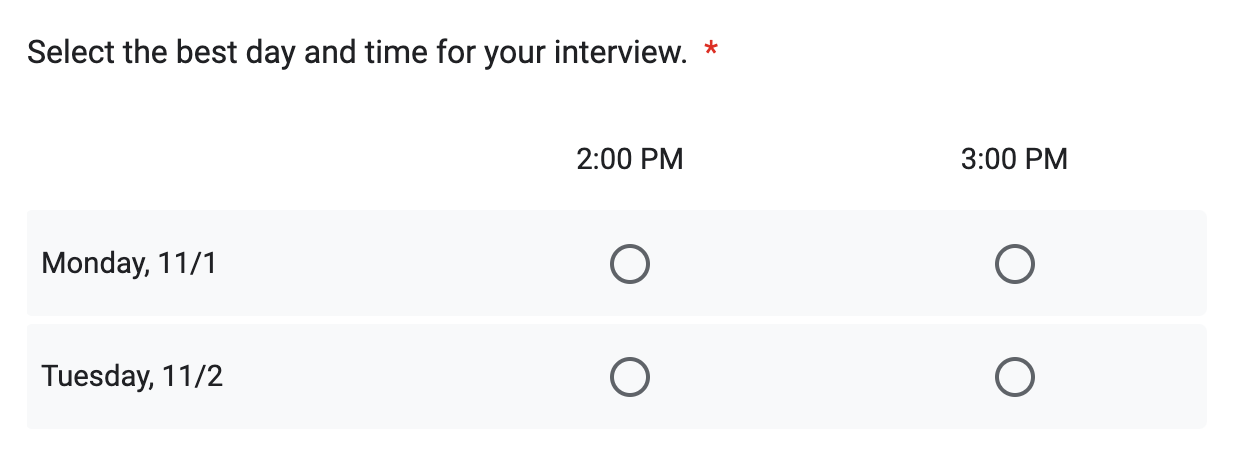Image resolution: width=1242 pixels, height=476 pixels.
Task: Click the word "Monday" in the grid
Action: 95,264
